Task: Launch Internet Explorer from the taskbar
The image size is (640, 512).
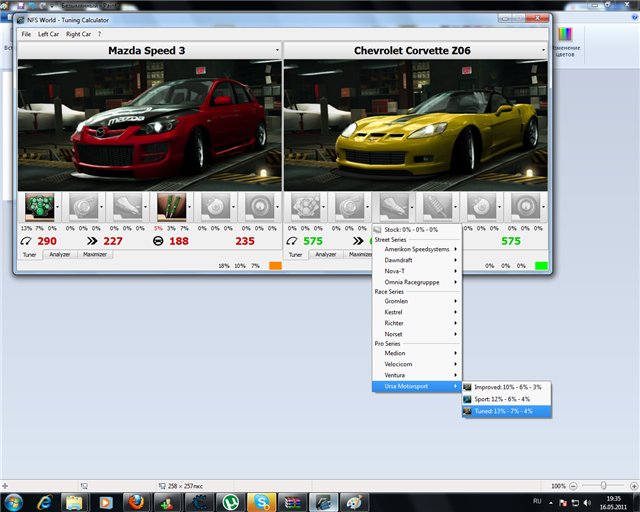Action: coord(44,502)
